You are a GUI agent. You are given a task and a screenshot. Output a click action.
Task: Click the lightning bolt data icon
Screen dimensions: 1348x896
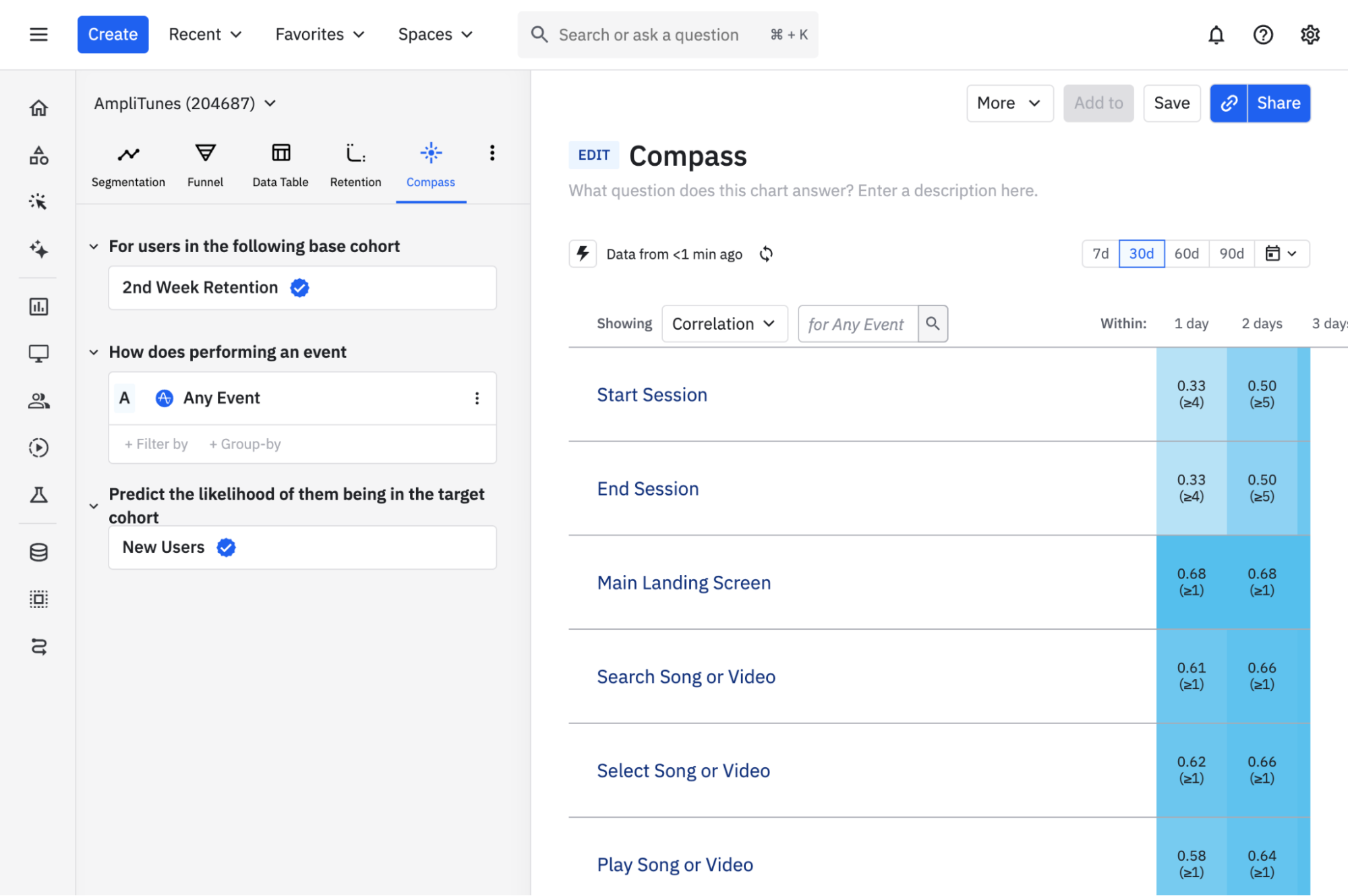pyautogui.click(x=583, y=254)
